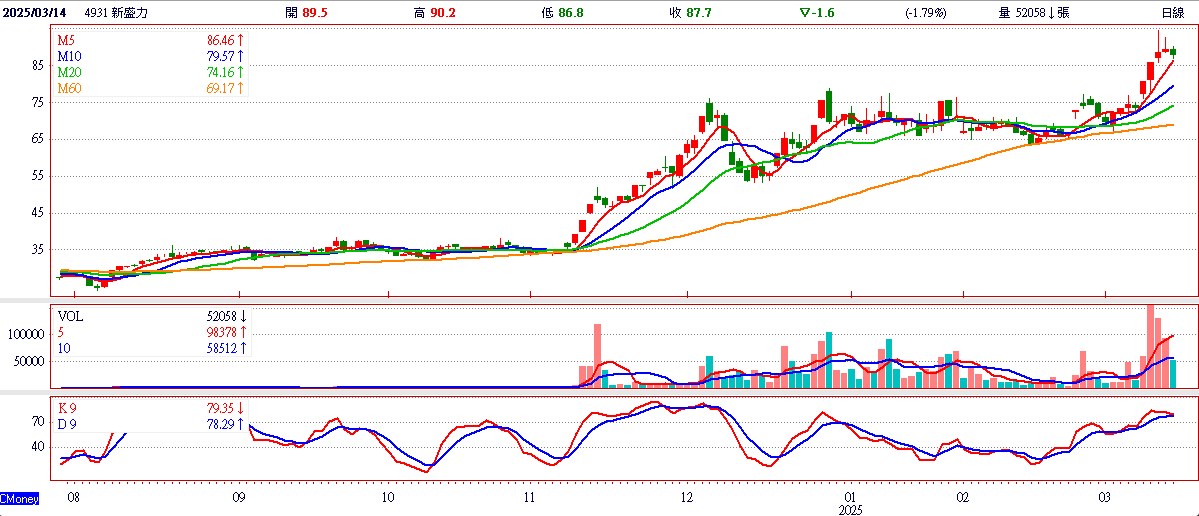This screenshot has height=516, width=1199.
Task: Click the M60 value 69.17
Action: pos(220,89)
